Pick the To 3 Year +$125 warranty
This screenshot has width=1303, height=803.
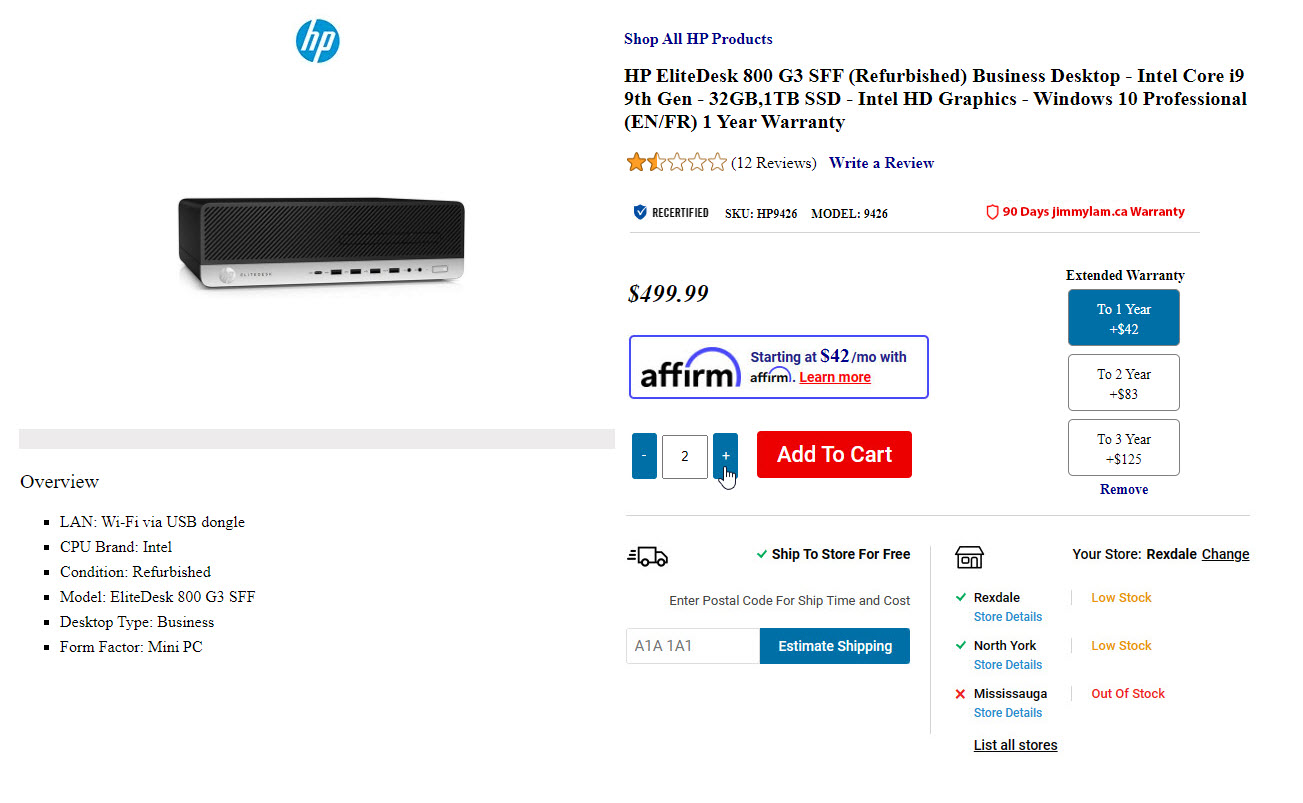pos(1123,448)
